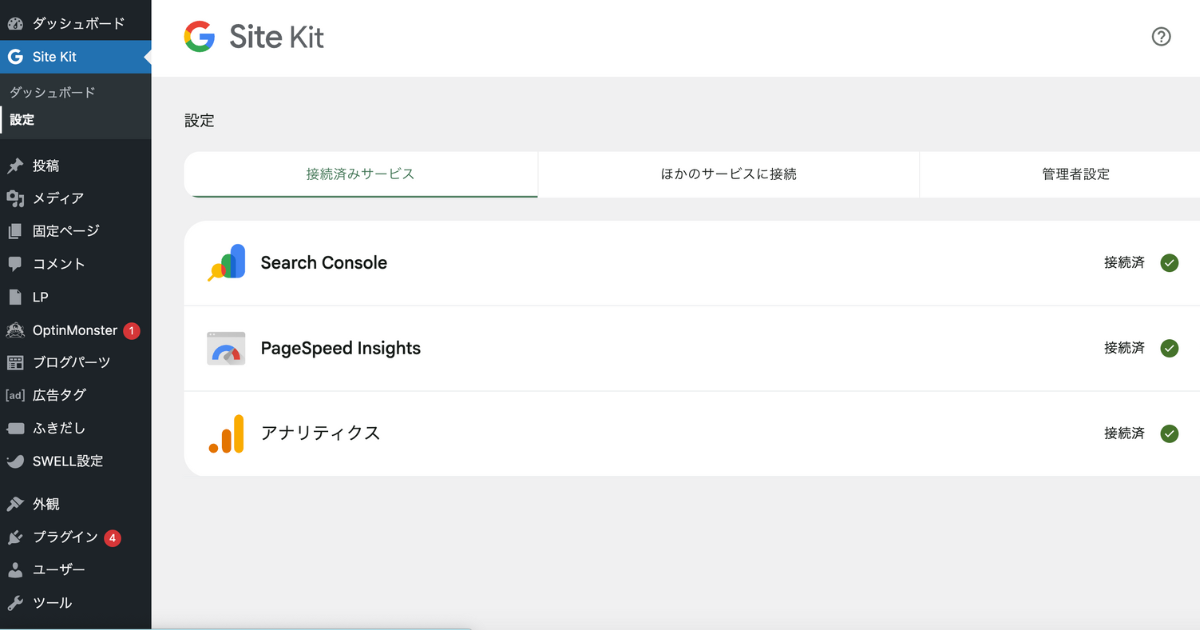Image resolution: width=1200 pixels, height=630 pixels.
Task: Go to 外観 in the sidebar
Action: point(46,504)
